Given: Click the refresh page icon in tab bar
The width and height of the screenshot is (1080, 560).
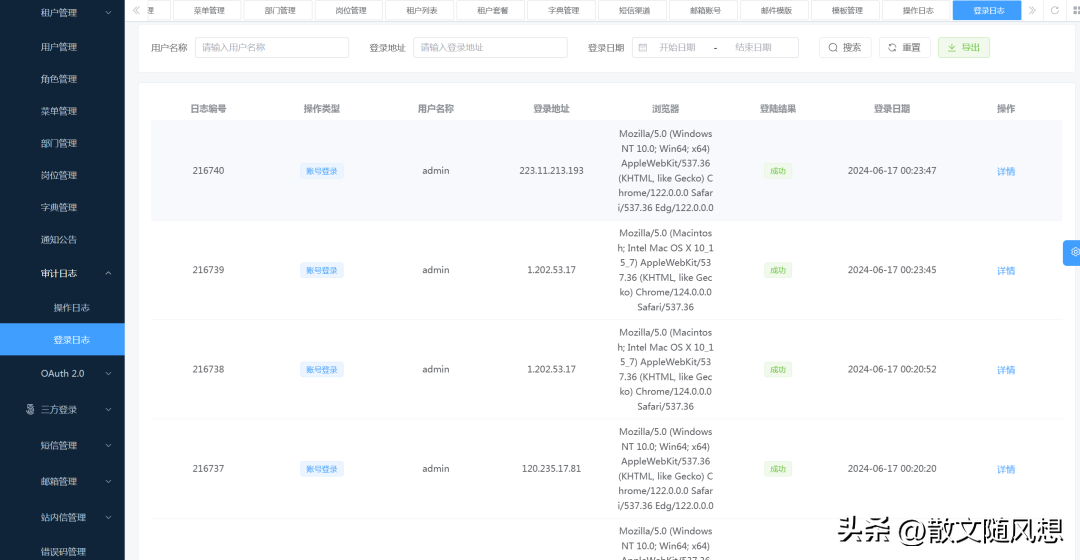Looking at the screenshot, I should 1054,10.
